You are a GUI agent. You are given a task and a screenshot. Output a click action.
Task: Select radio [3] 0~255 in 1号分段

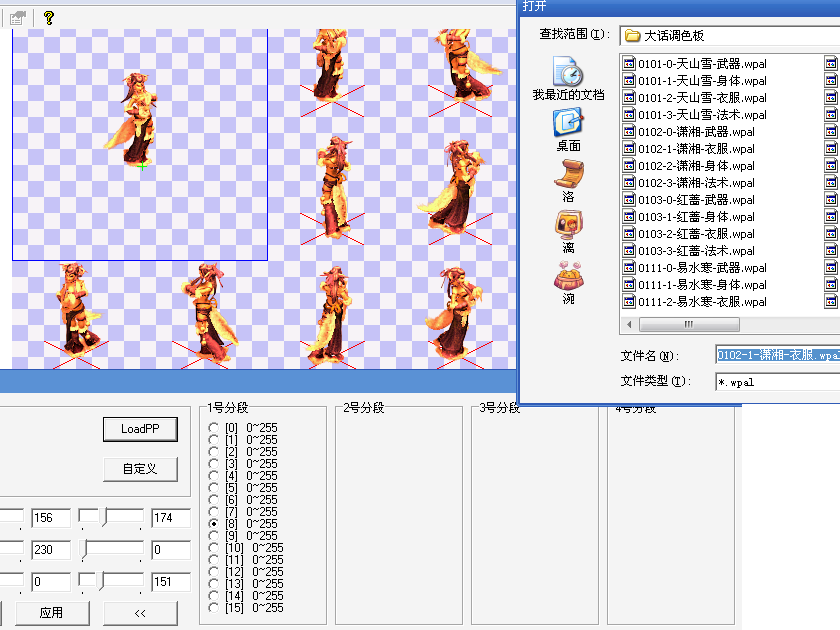(213, 464)
